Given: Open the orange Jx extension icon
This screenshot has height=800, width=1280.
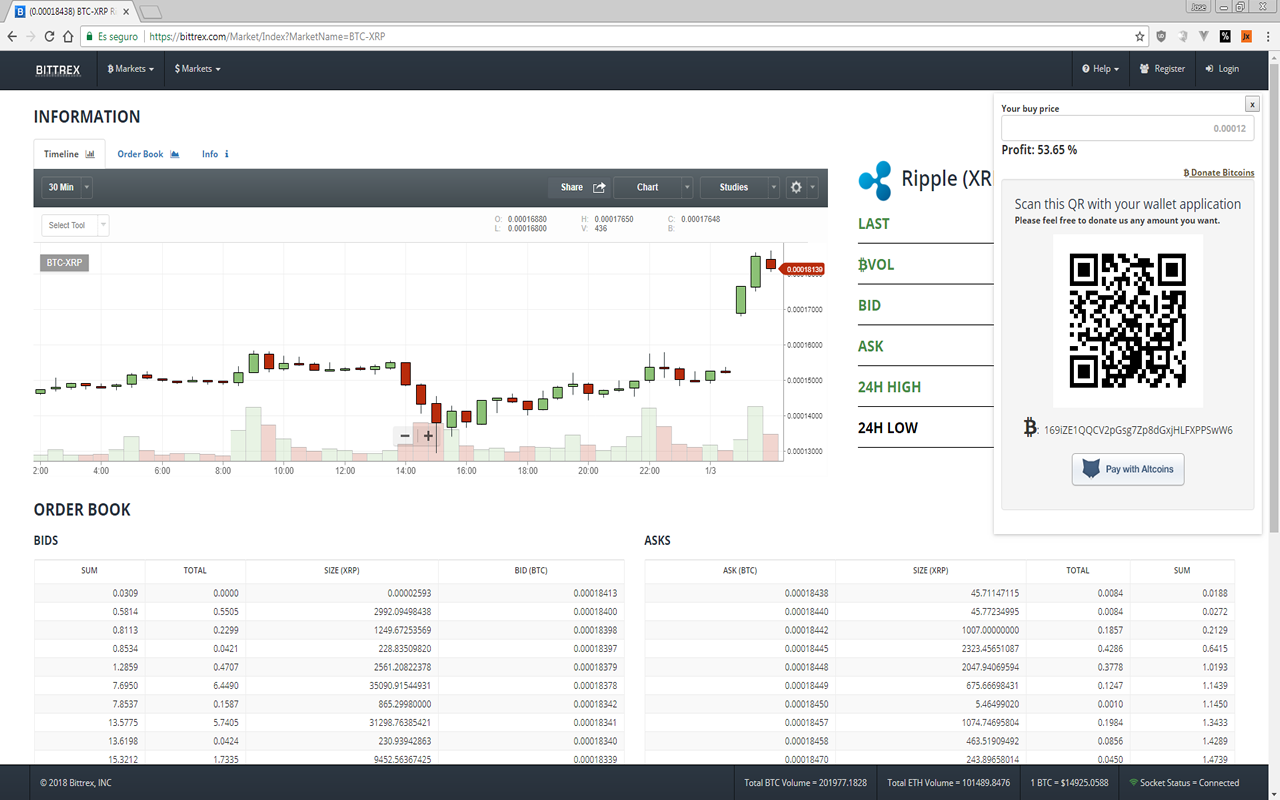Looking at the screenshot, I should click(1246, 36).
